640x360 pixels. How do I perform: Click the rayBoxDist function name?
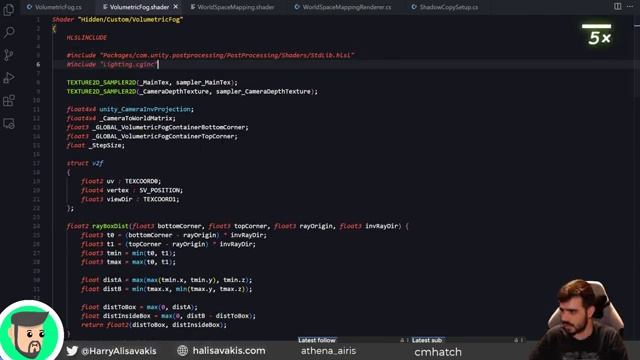click(110, 226)
